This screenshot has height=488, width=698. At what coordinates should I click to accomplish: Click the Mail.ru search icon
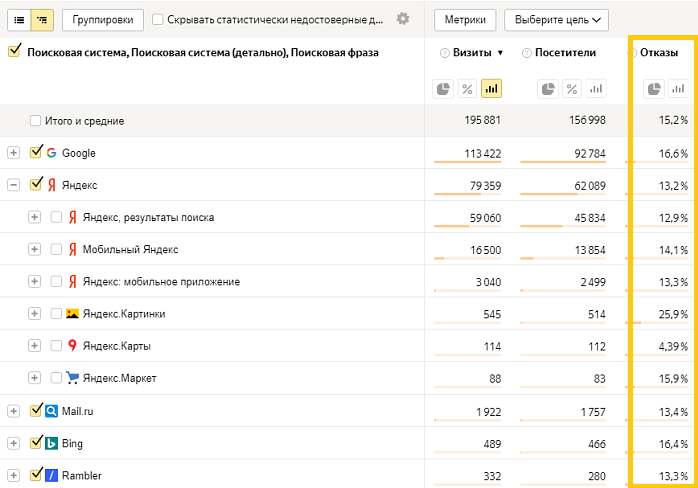click(x=52, y=411)
